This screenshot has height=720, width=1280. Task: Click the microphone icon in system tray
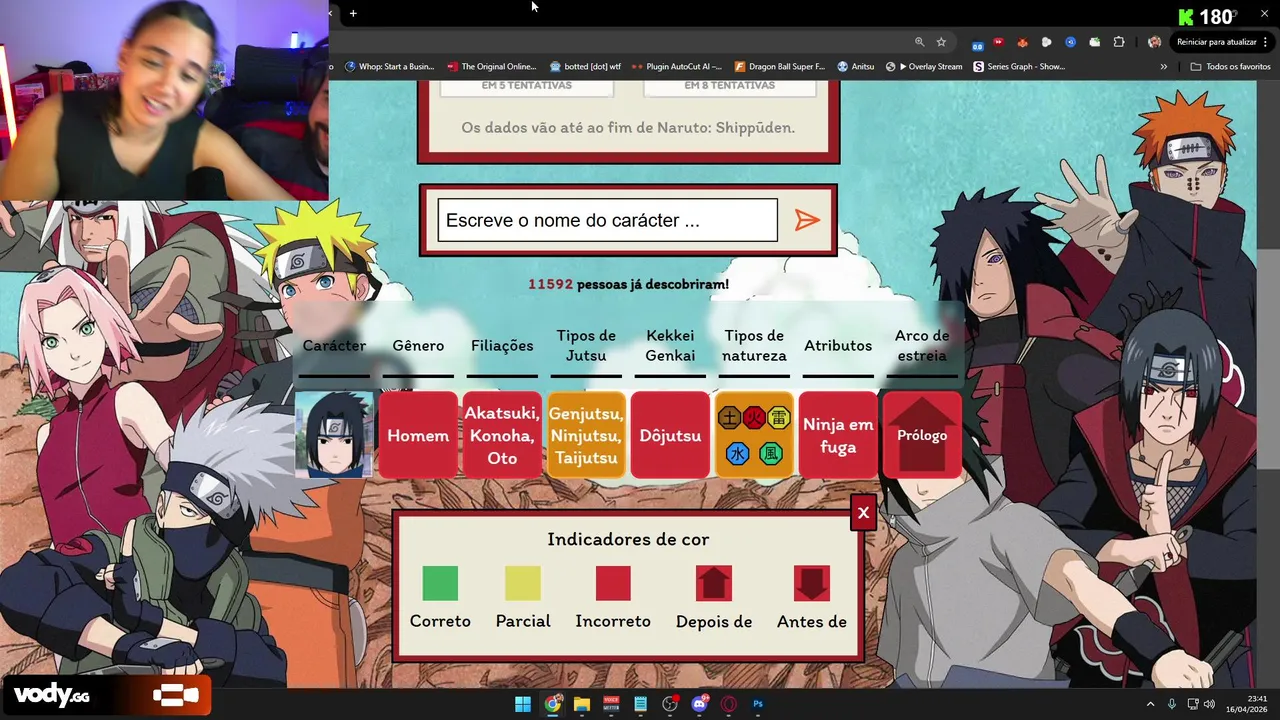pos(1172,704)
